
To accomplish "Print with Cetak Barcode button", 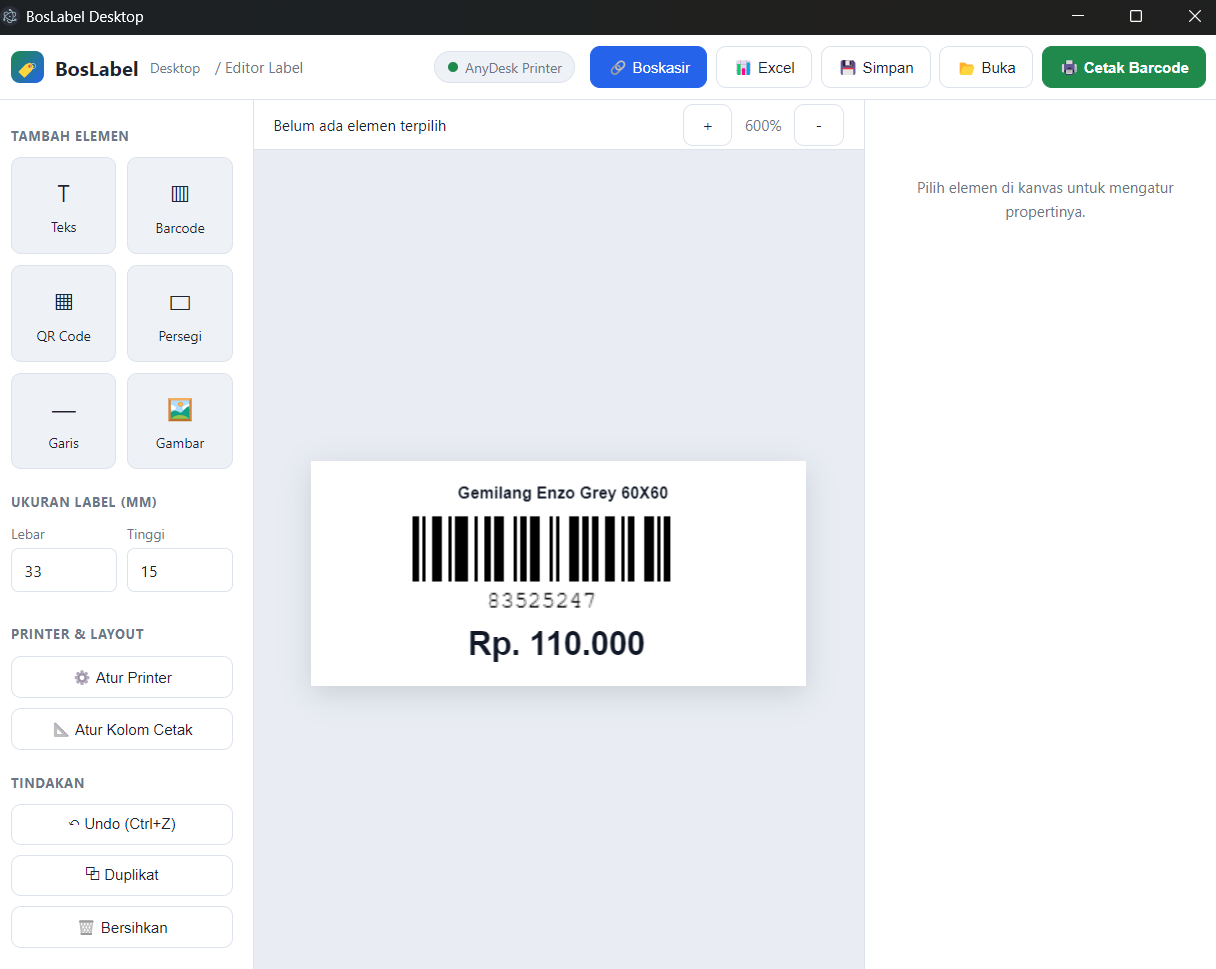I will (x=1124, y=67).
